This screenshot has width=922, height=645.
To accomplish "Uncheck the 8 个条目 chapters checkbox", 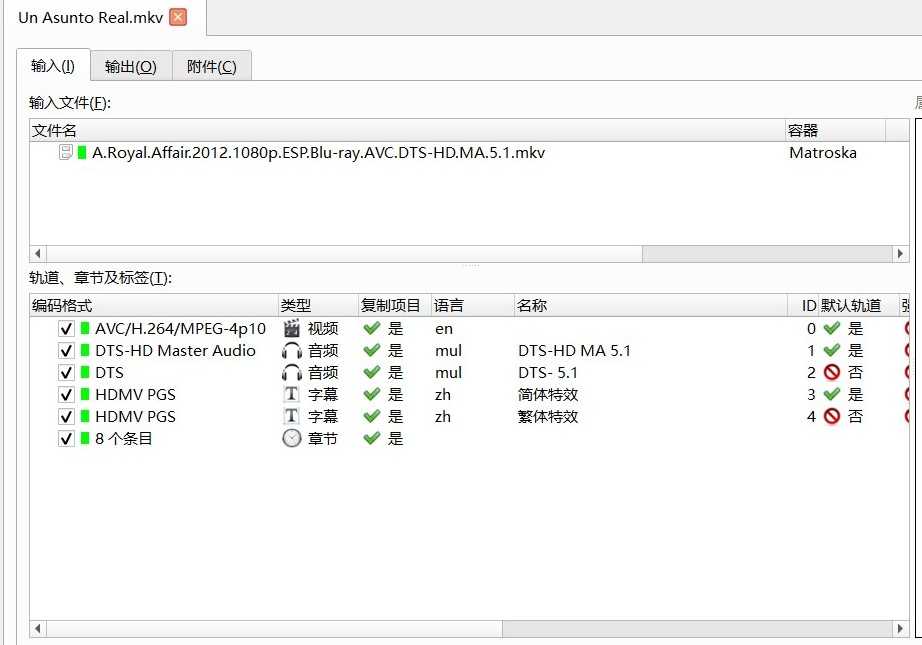I will point(66,439).
